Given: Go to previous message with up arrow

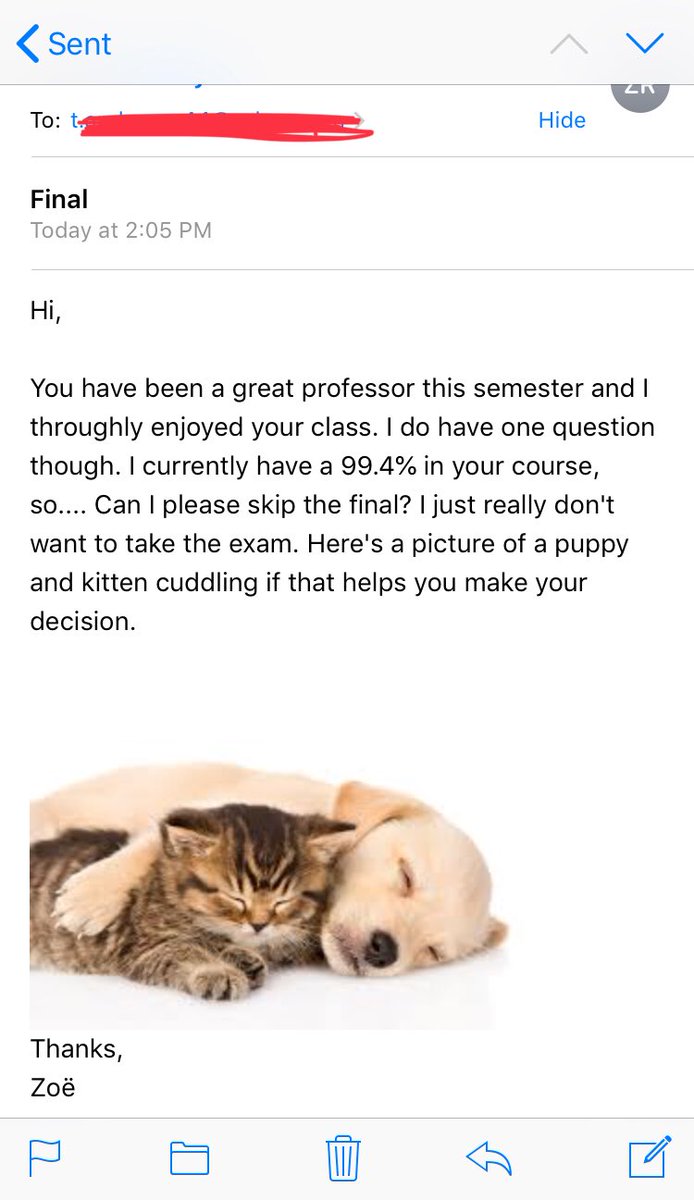Looking at the screenshot, I should point(571,42).
